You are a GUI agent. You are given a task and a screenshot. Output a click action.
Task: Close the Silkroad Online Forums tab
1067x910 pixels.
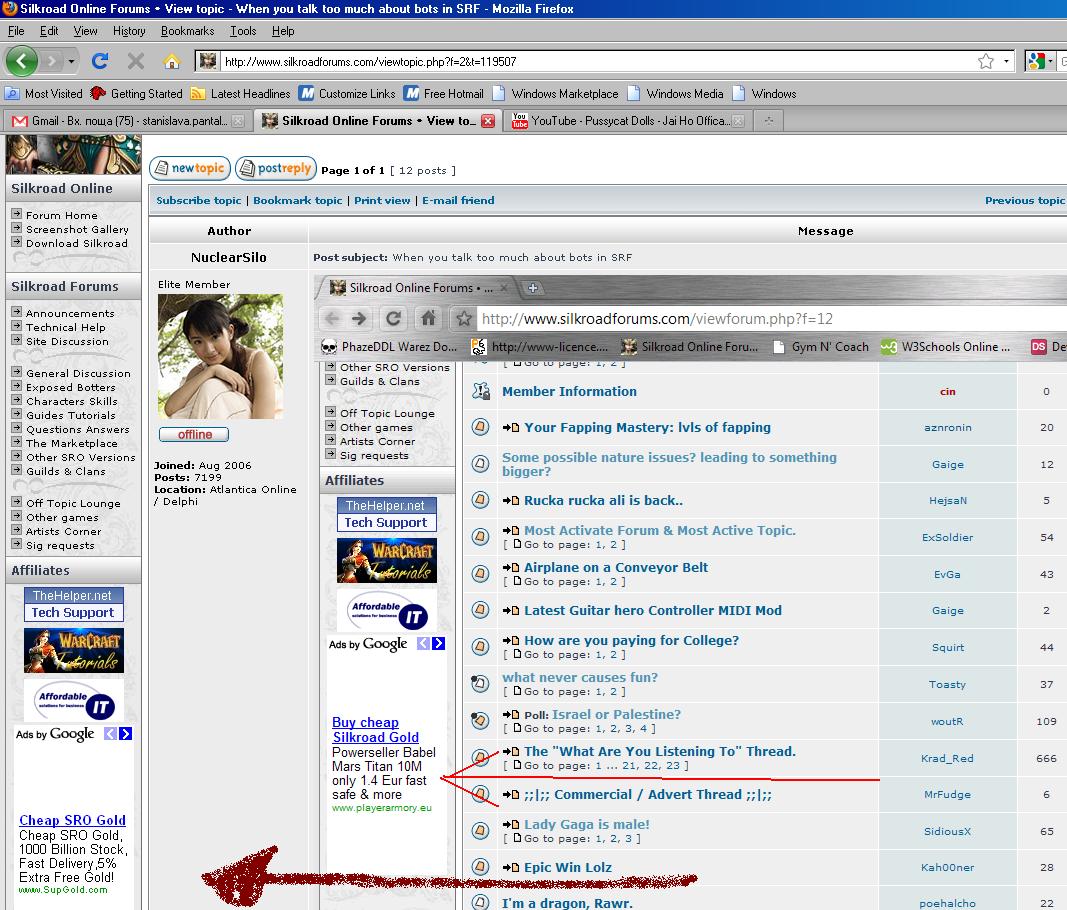click(x=488, y=121)
